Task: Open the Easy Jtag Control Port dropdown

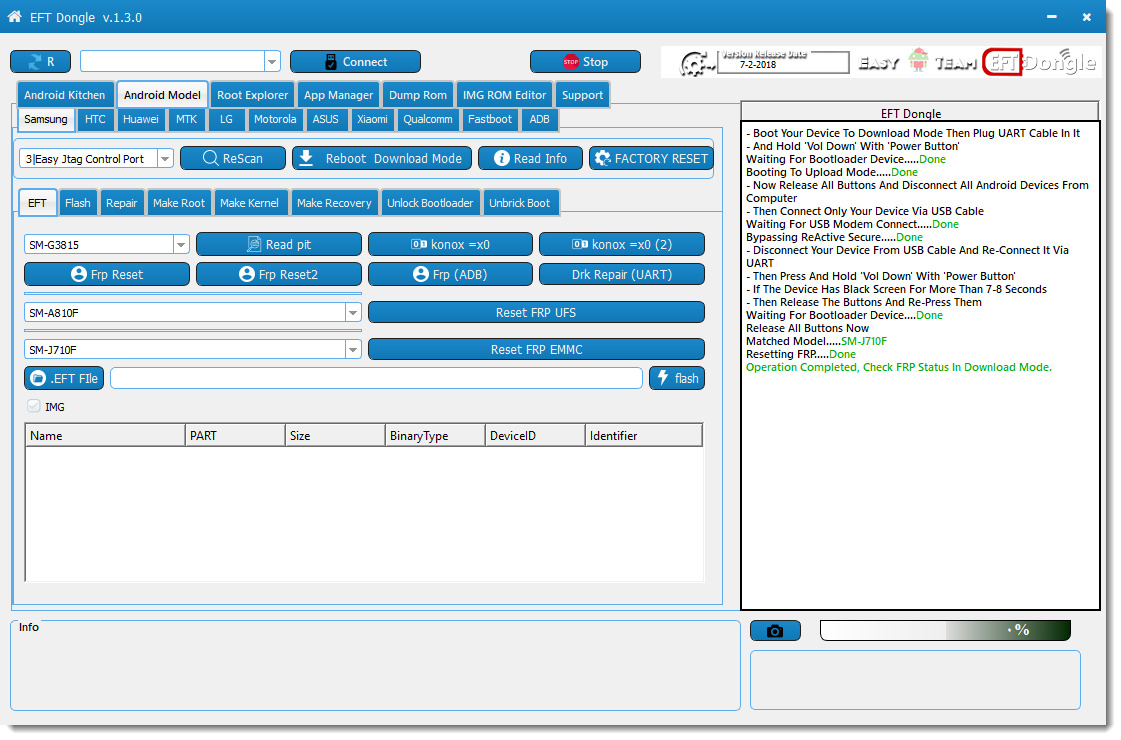Action: (165, 159)
